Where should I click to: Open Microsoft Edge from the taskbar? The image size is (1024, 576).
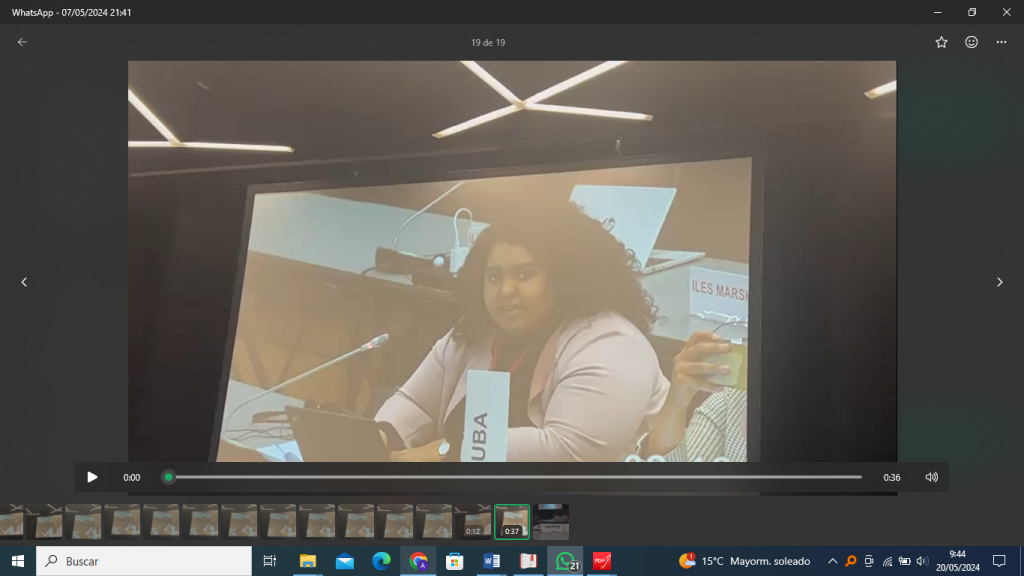381,561
